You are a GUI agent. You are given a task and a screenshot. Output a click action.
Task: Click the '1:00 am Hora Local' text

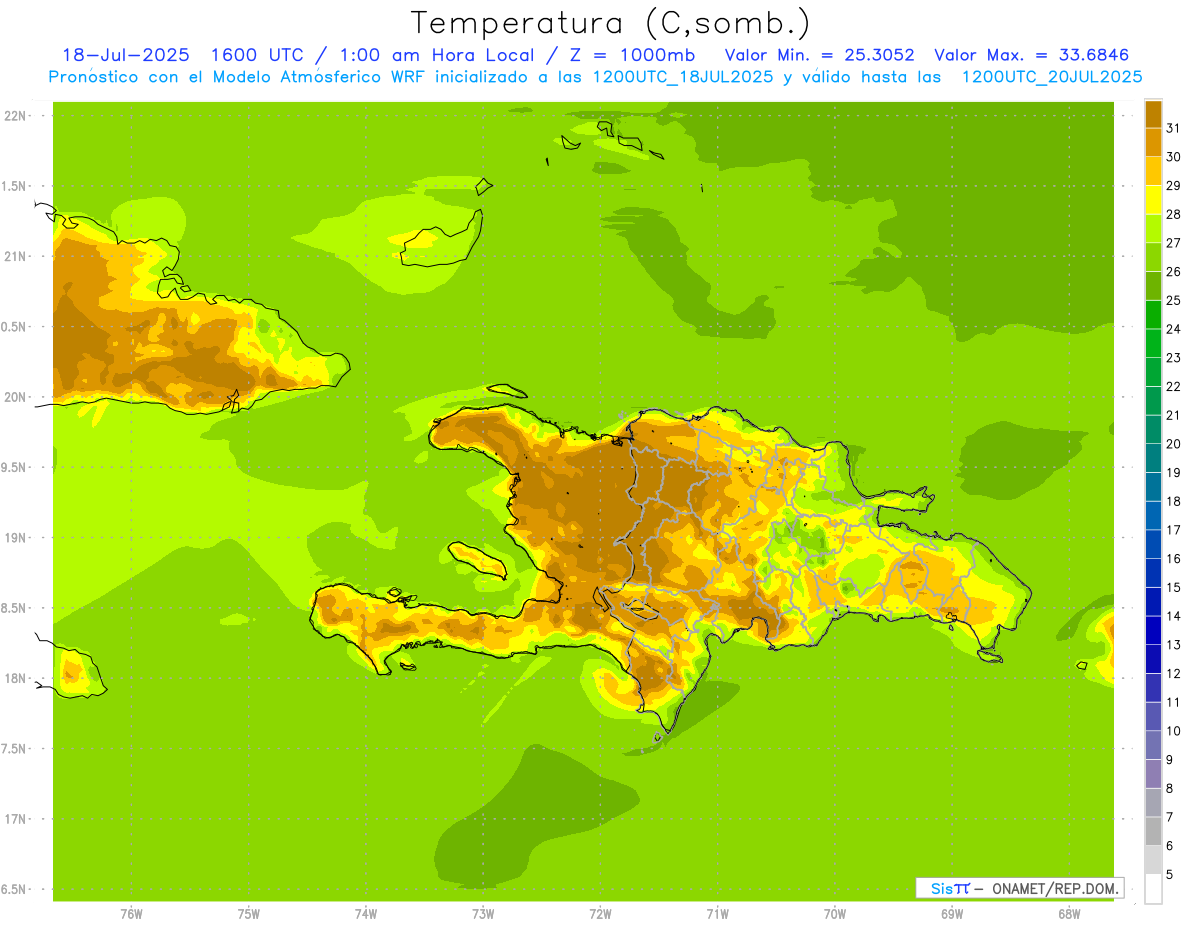pos(443,55)
